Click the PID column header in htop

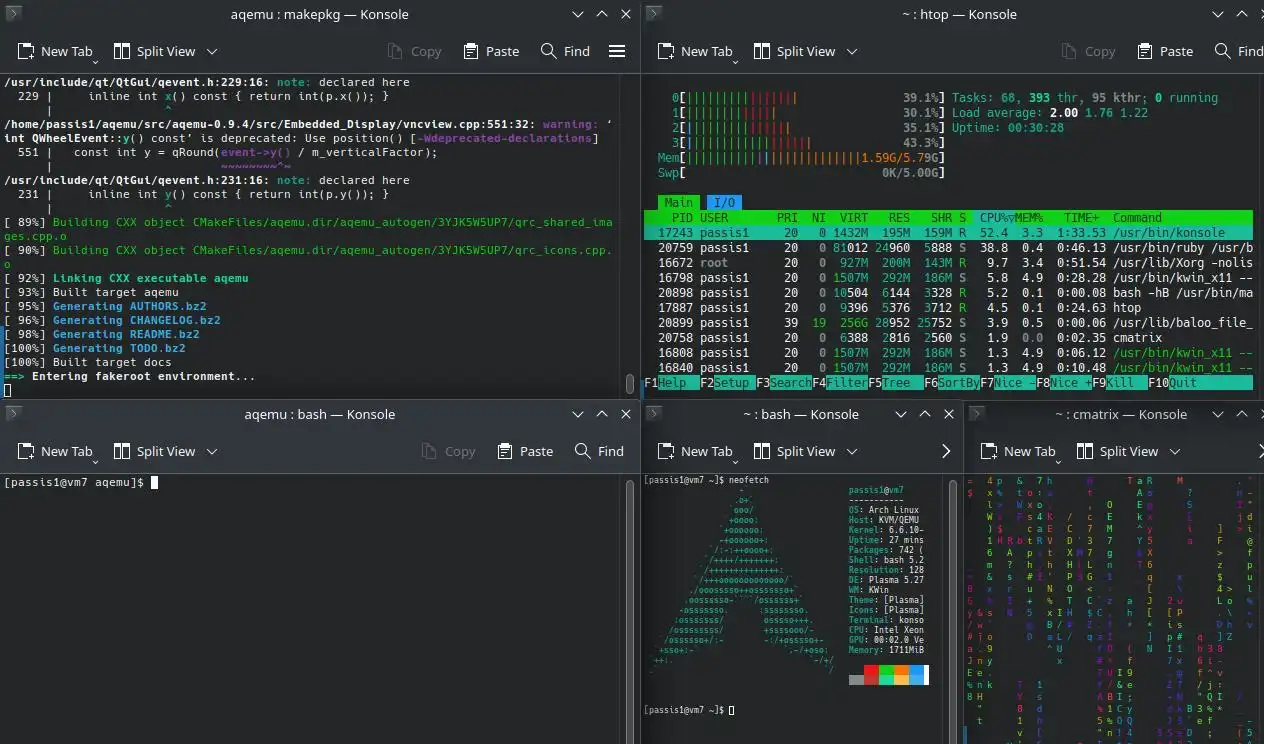click(x=682, y=217)
